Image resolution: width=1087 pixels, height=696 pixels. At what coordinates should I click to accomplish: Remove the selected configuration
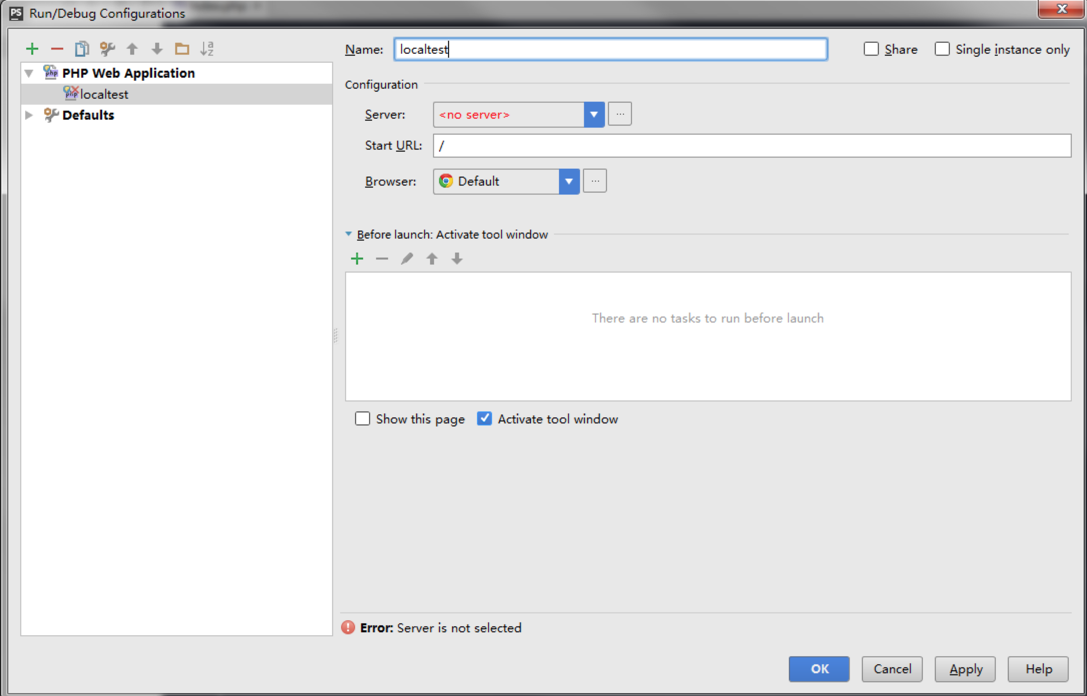click(x=57, y=49)
